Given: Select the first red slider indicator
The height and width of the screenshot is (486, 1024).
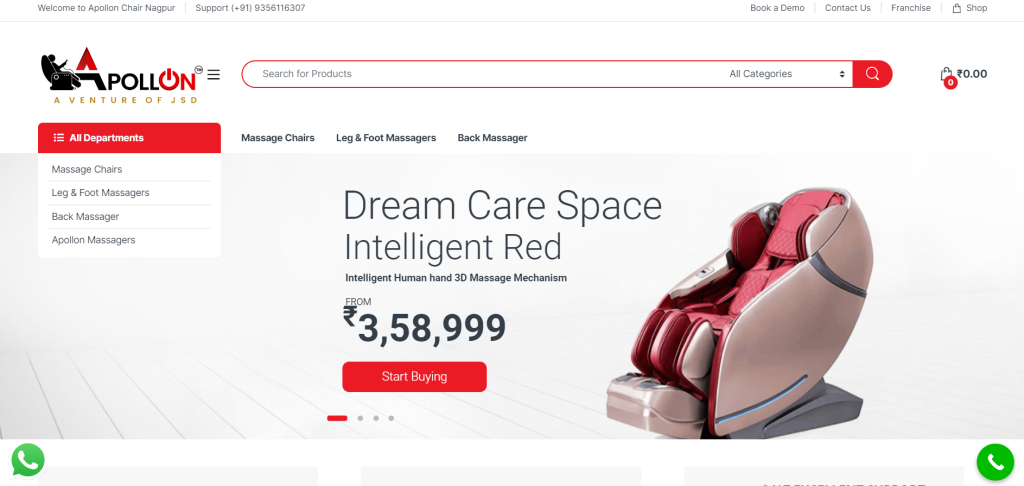Looking at the screenshot, I should pos(337,418).
